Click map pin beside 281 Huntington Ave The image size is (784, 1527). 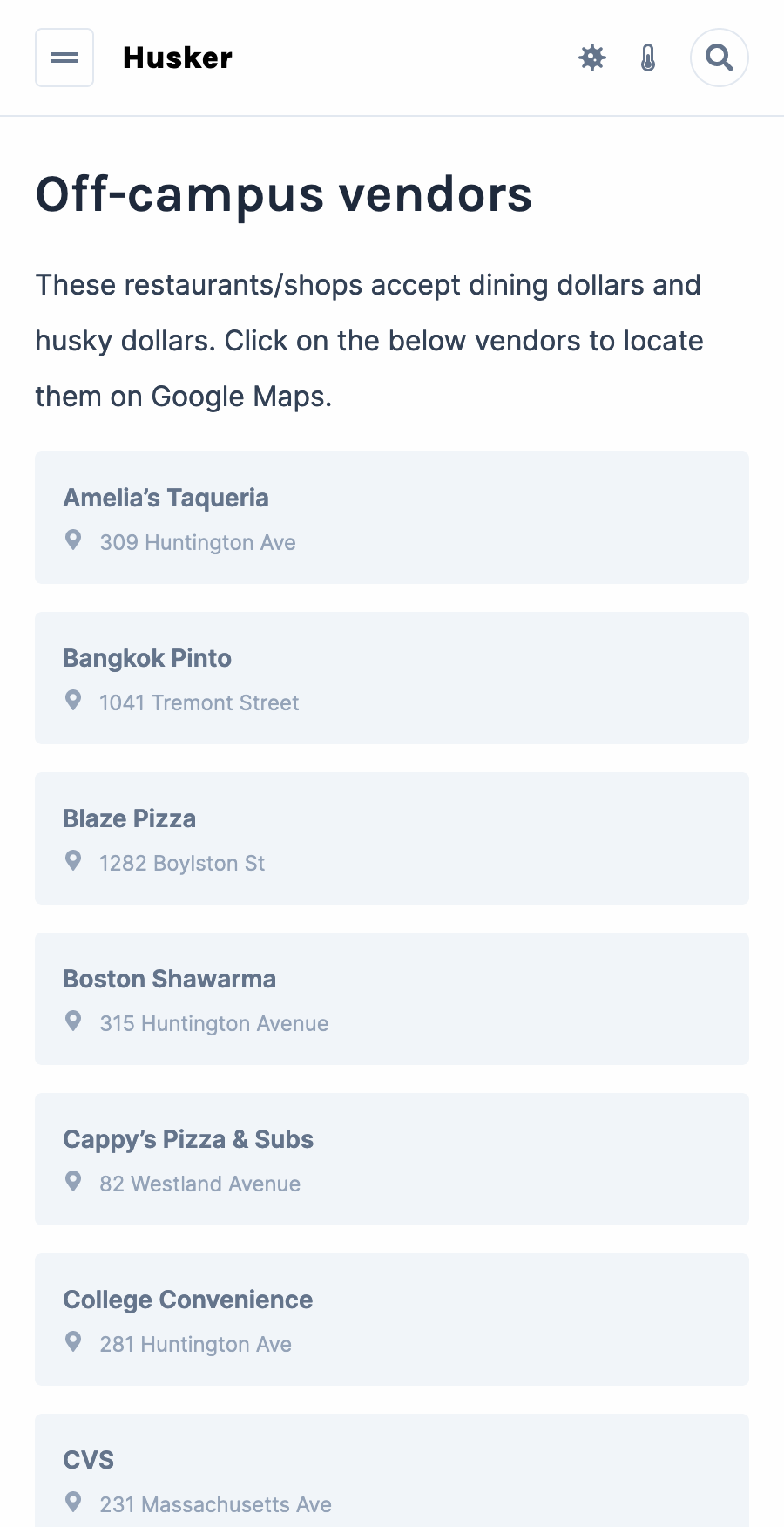point(74,1342)
